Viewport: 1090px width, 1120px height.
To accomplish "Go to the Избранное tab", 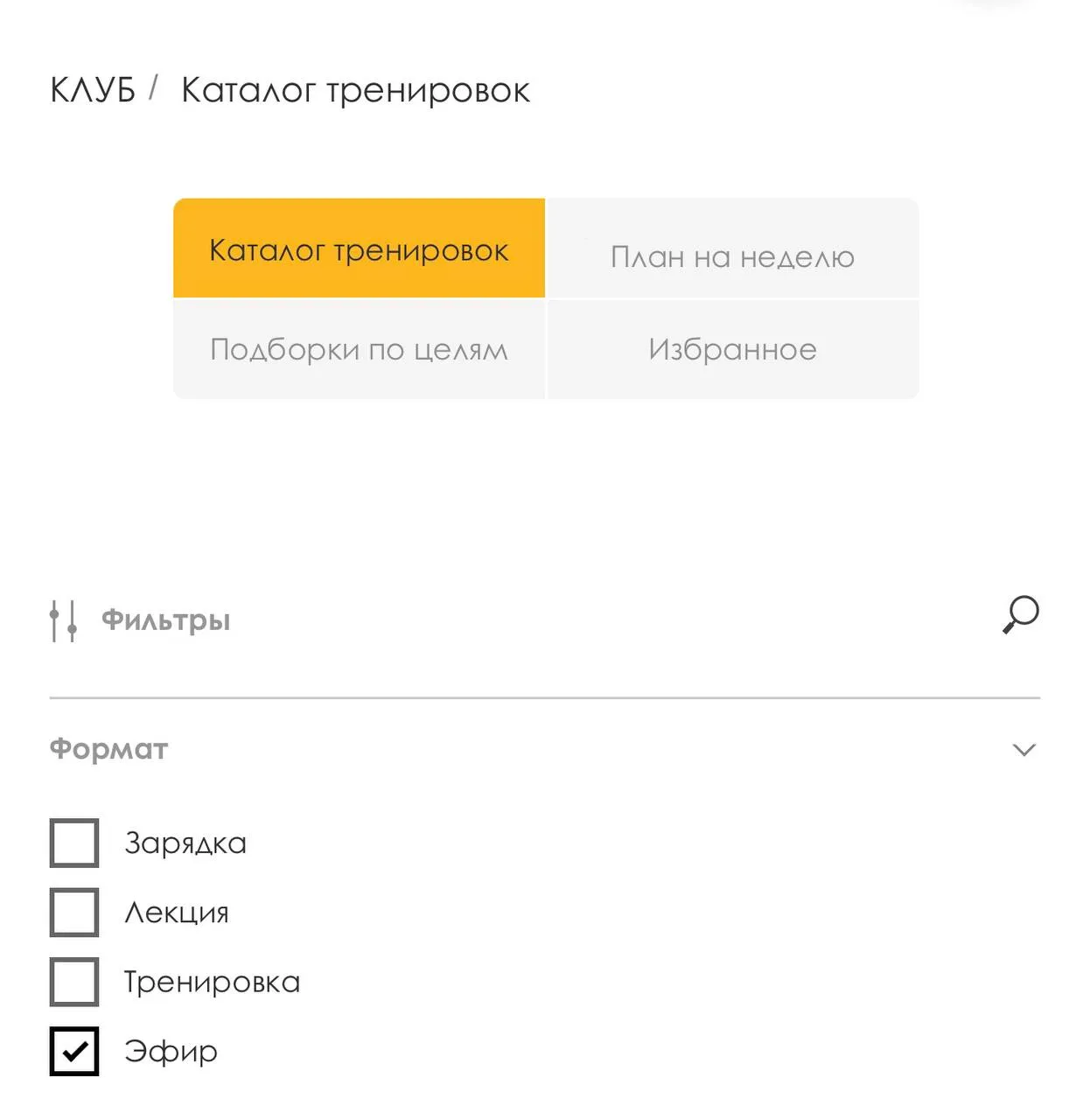I will click(733, 349).
